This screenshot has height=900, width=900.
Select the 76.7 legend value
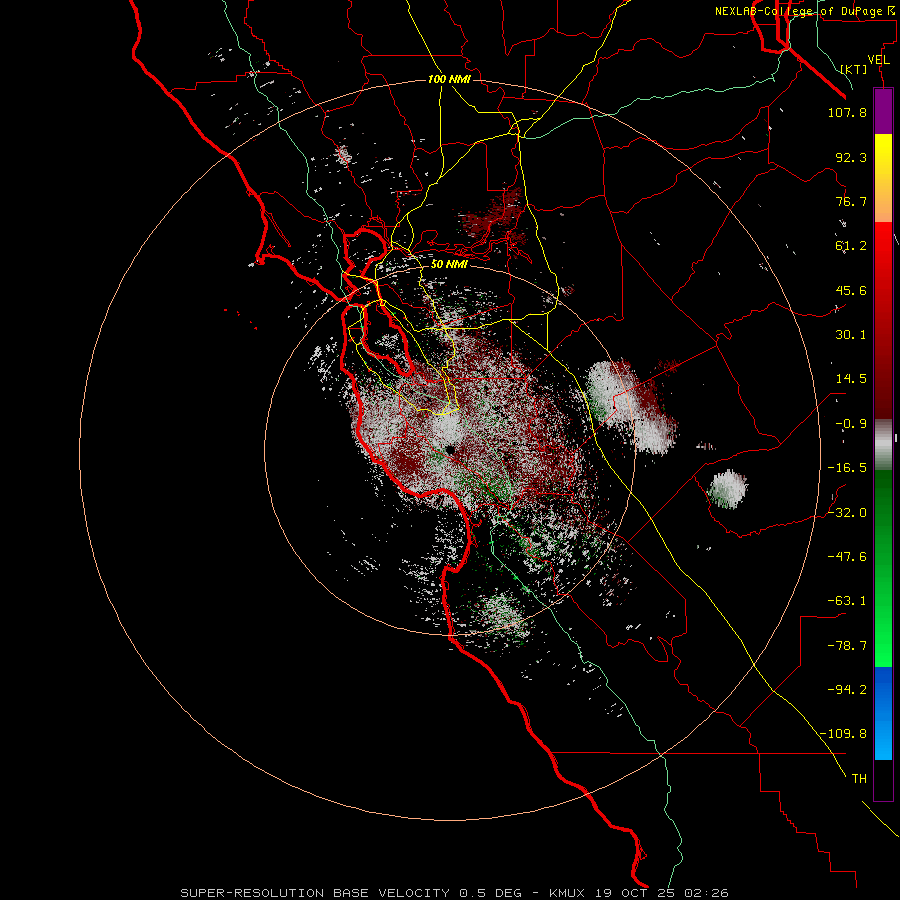pos(851,201)
